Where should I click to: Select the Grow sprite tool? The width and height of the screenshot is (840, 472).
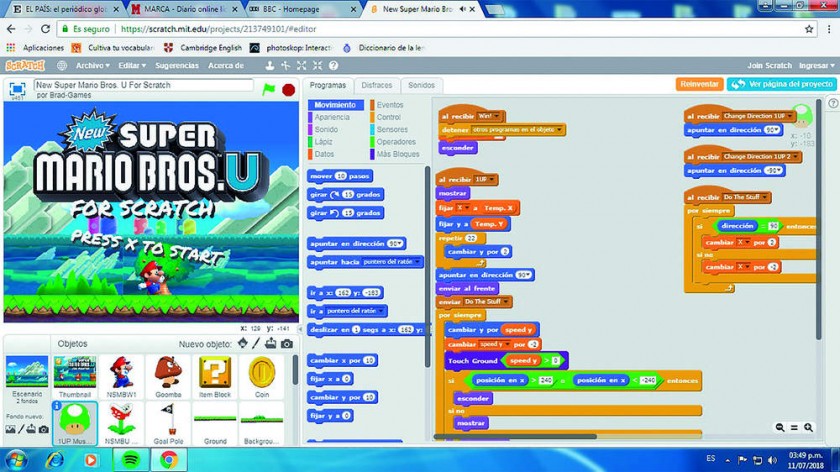(x=302, y=65)
